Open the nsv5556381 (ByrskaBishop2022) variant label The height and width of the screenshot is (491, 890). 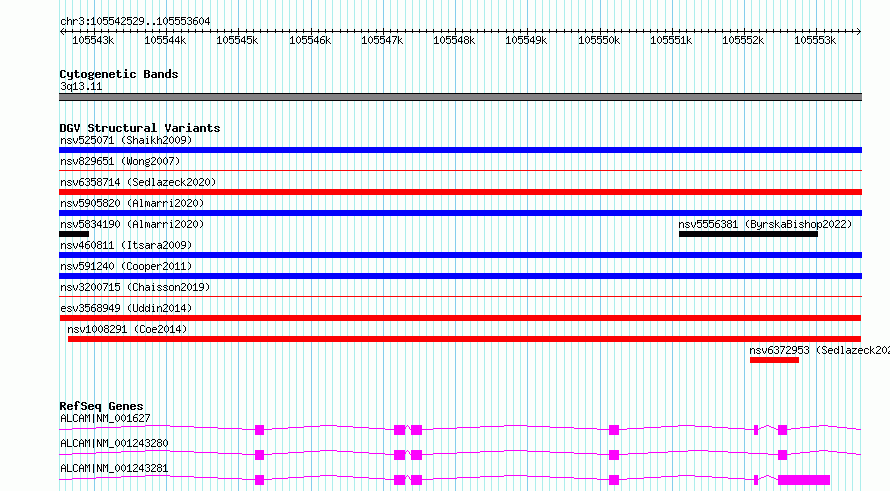[x=765, y=224]
